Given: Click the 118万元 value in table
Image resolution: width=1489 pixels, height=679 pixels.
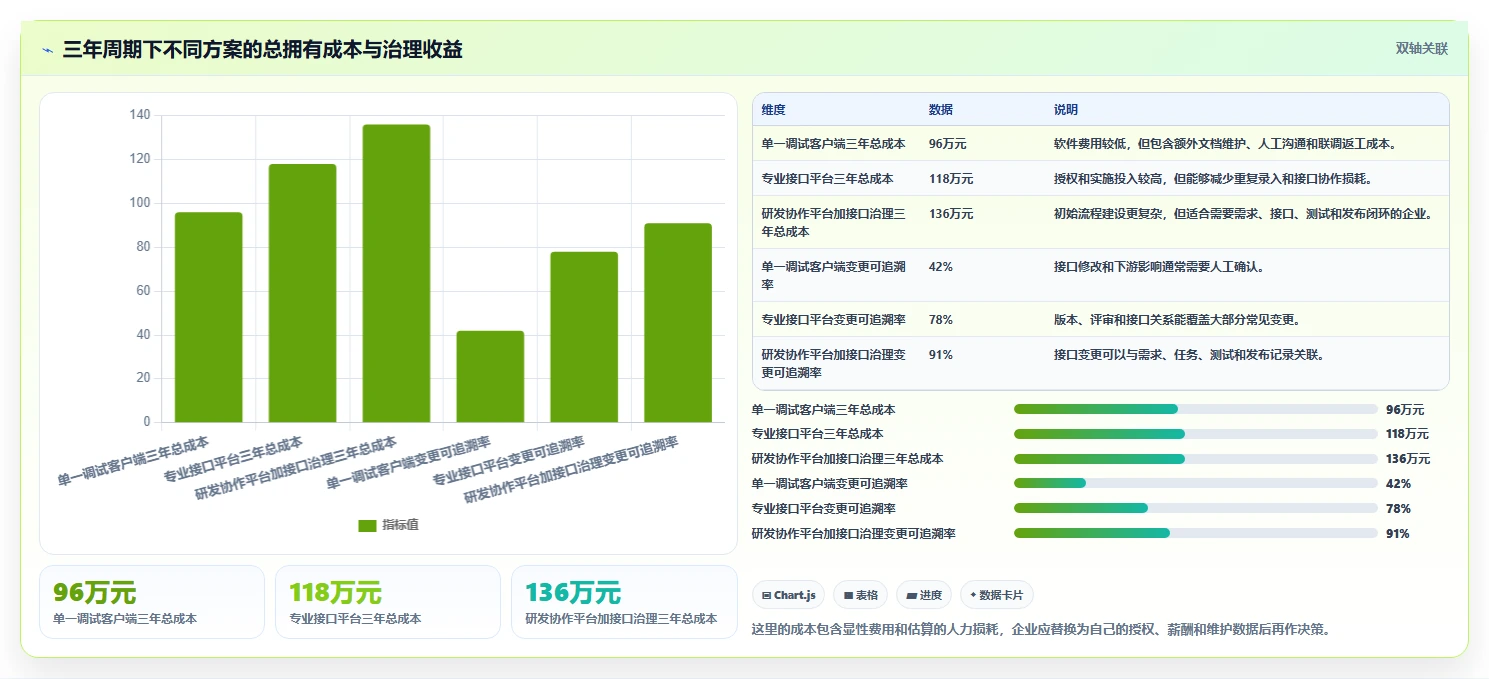Looking at the screenshot, I should tap(950, 179).
